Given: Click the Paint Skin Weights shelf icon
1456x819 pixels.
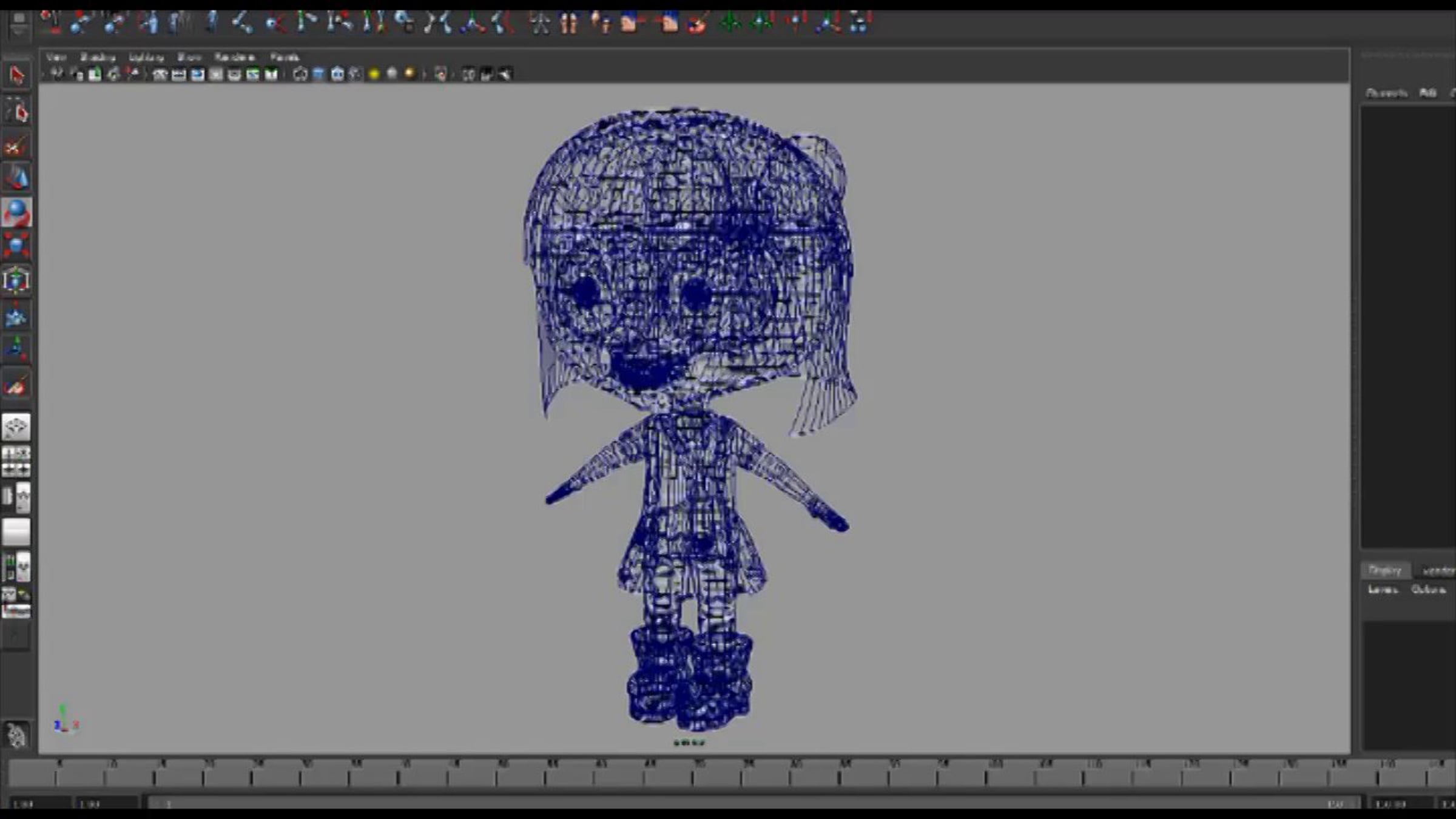Looking at the screenshot, I should pyautogui.click(x=696, y=23).
